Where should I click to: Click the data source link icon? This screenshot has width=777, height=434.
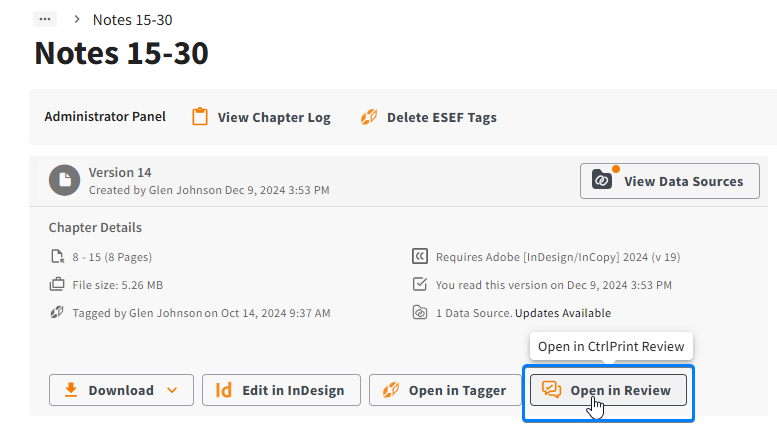pyautogui.click(x=420, y=313)
